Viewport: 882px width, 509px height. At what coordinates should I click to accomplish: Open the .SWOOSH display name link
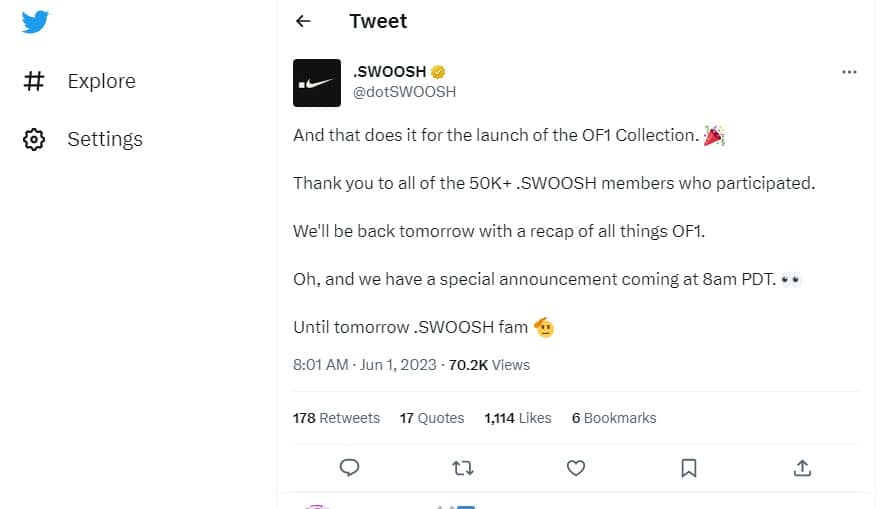(x=389, y=72)
